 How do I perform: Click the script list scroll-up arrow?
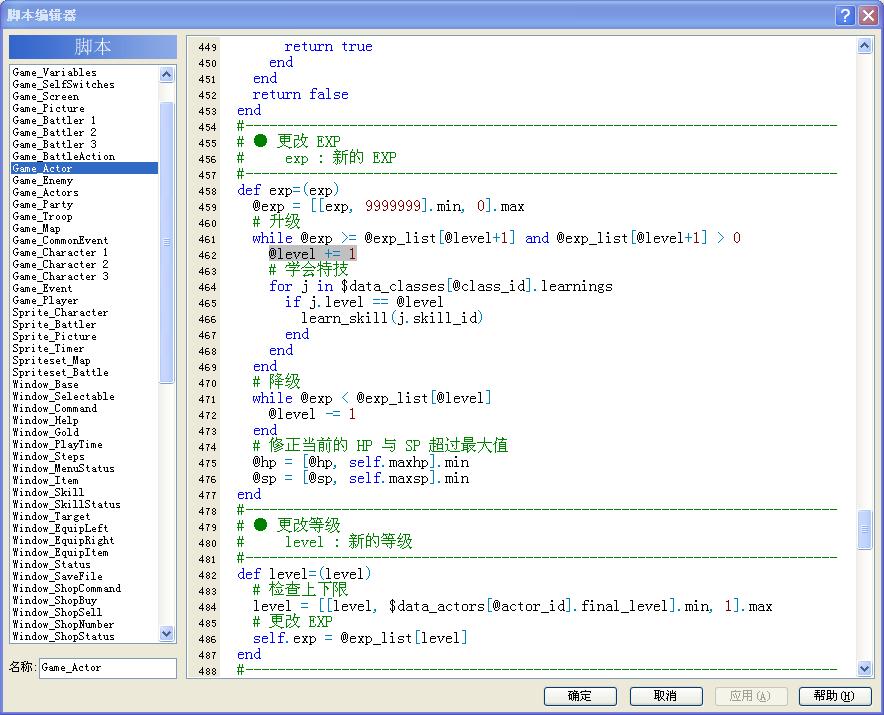pyautogui.click(x=166, y=74)
